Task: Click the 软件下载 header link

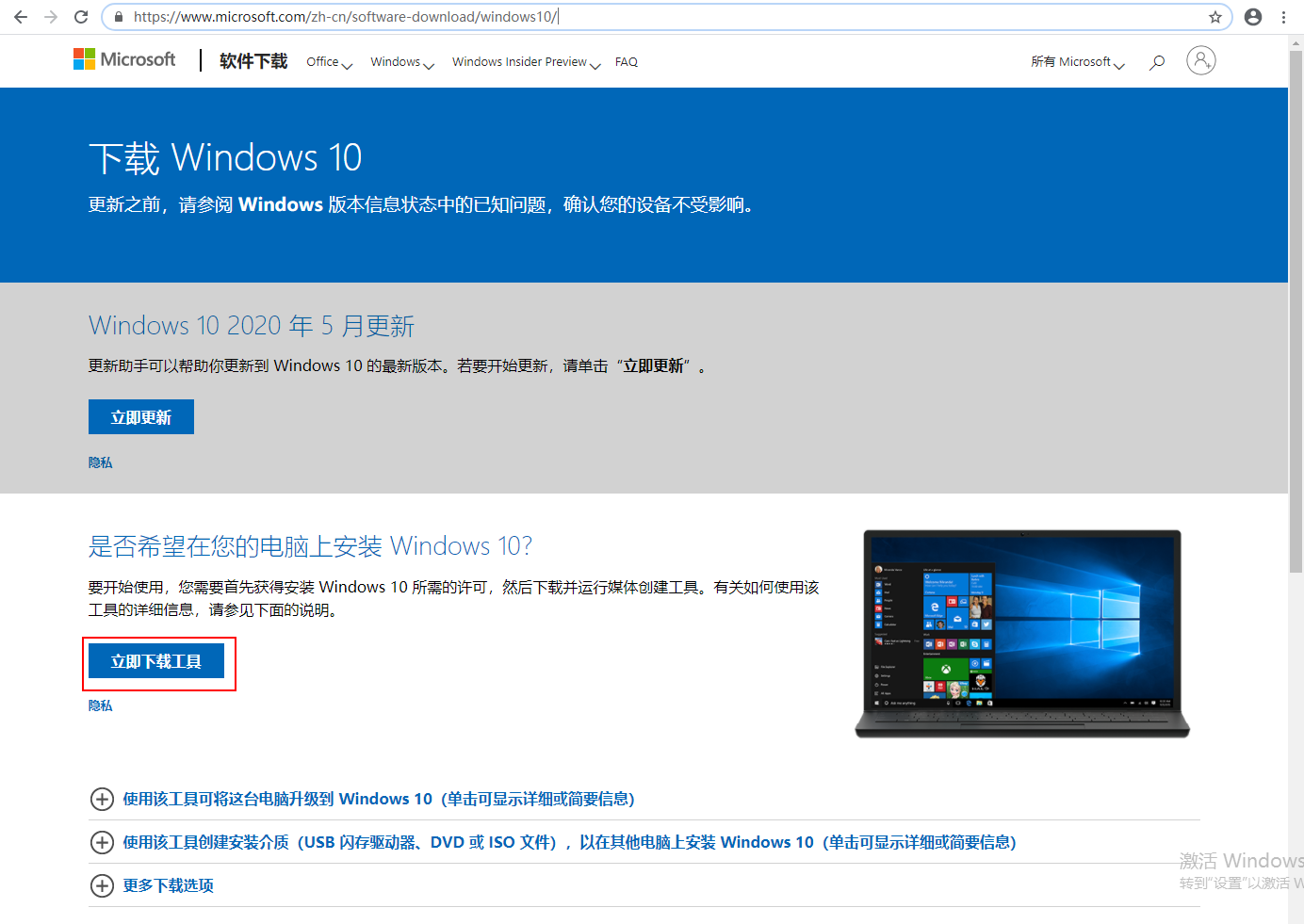Action: (252, 60)
